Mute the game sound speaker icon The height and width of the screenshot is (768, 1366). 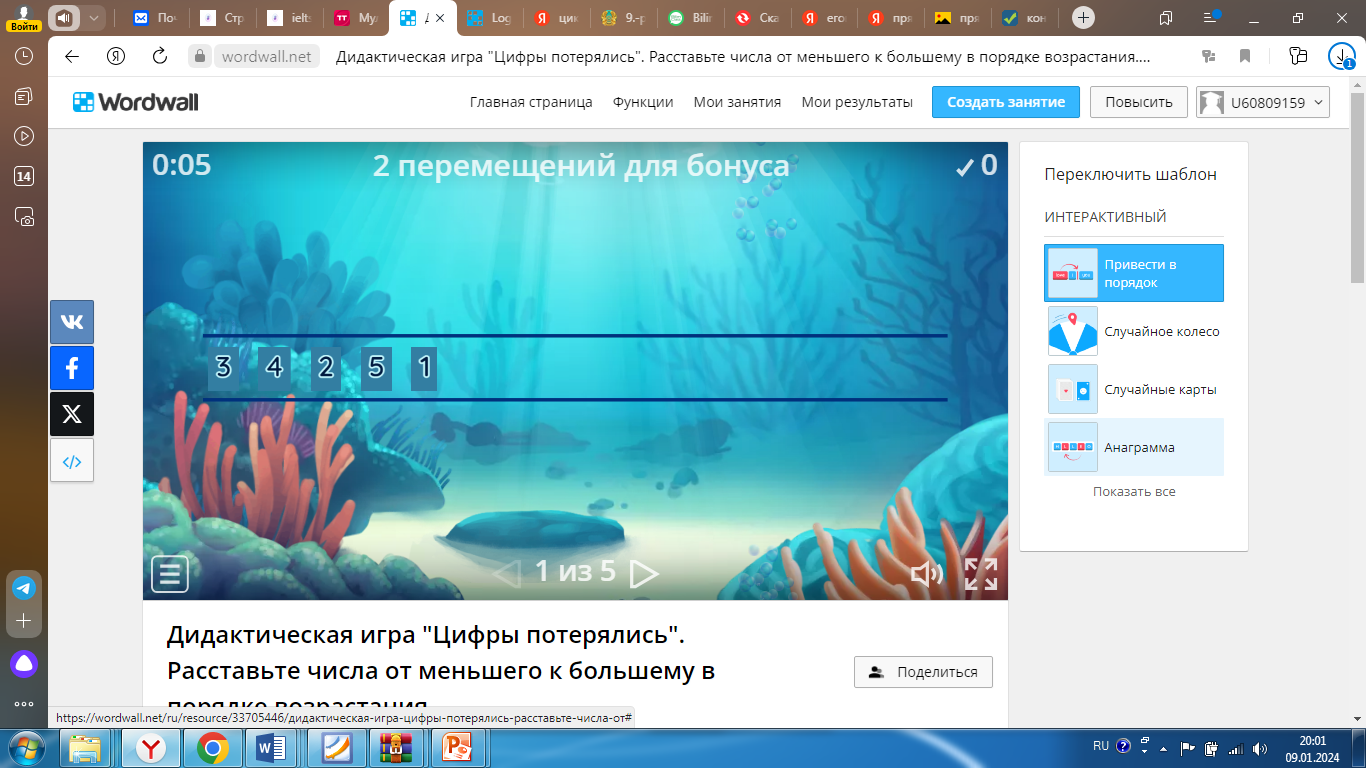(927, 574)
